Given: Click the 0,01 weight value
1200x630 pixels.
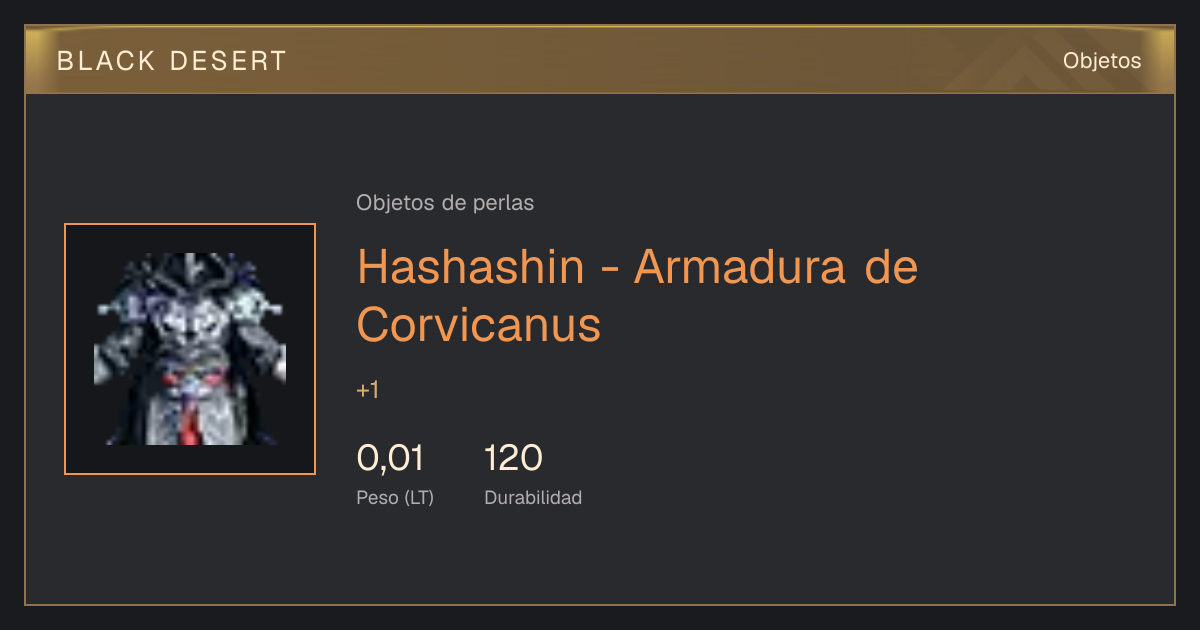Looking at the screenshot, I should pos(390,458).
